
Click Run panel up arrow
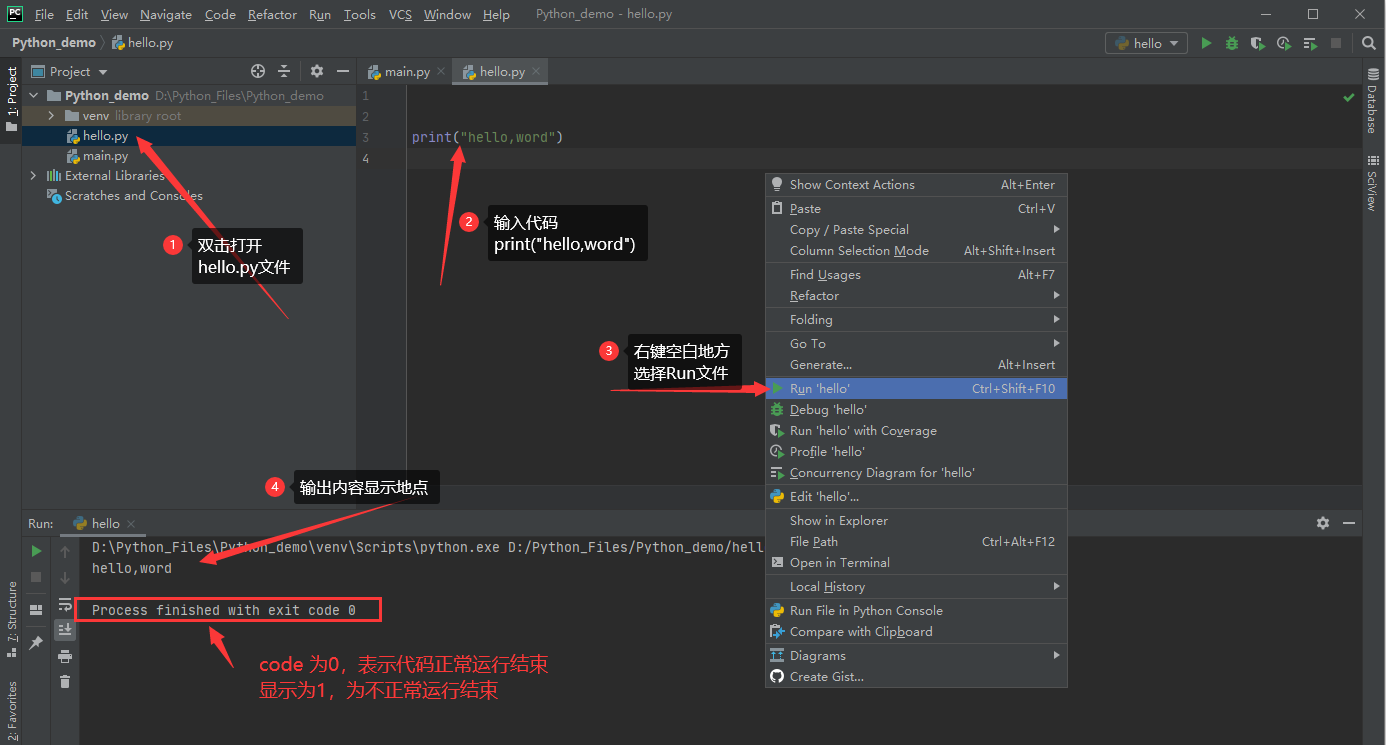coord(65,551)
